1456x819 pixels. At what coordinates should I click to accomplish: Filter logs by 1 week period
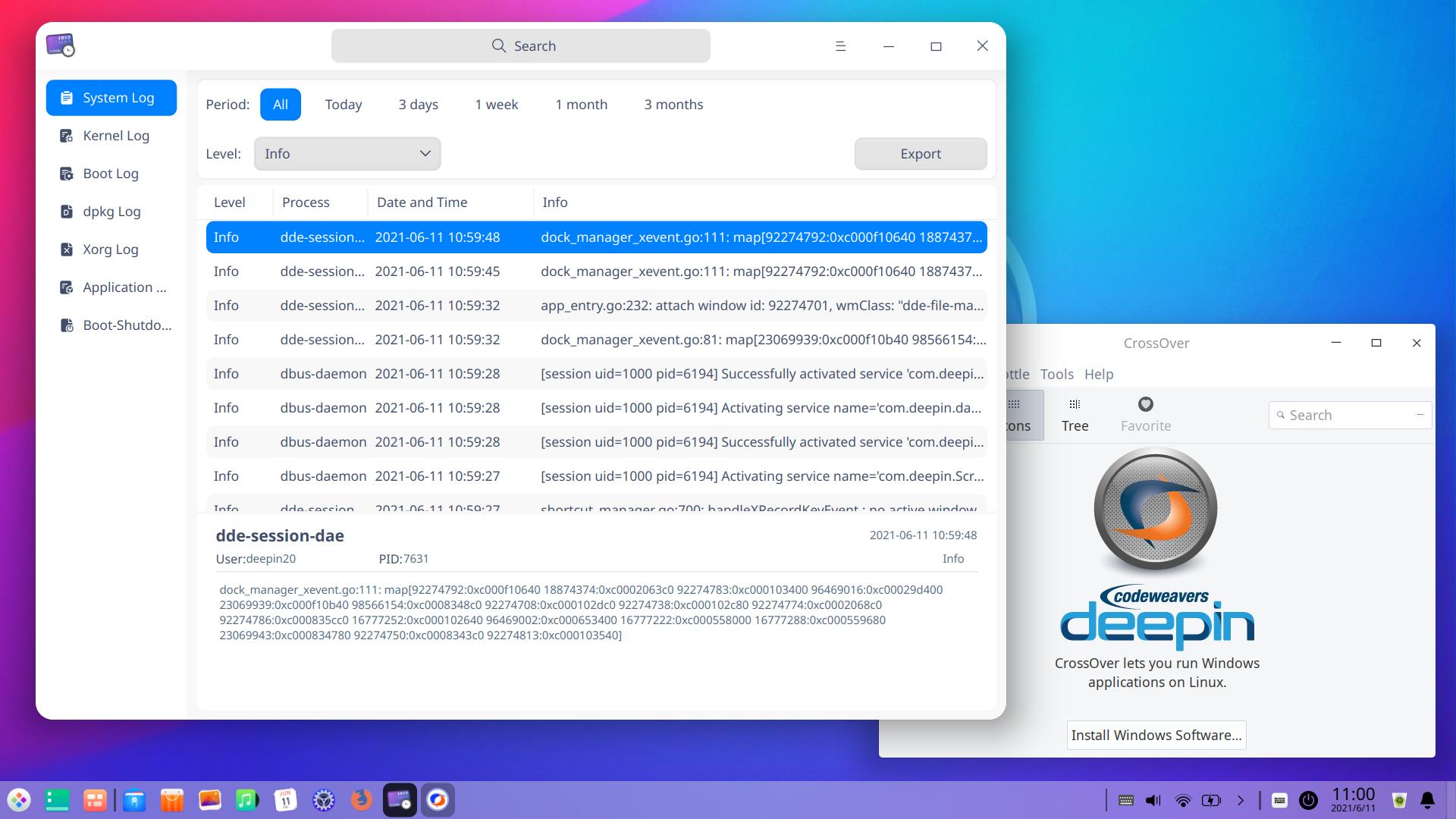point(496,105)
